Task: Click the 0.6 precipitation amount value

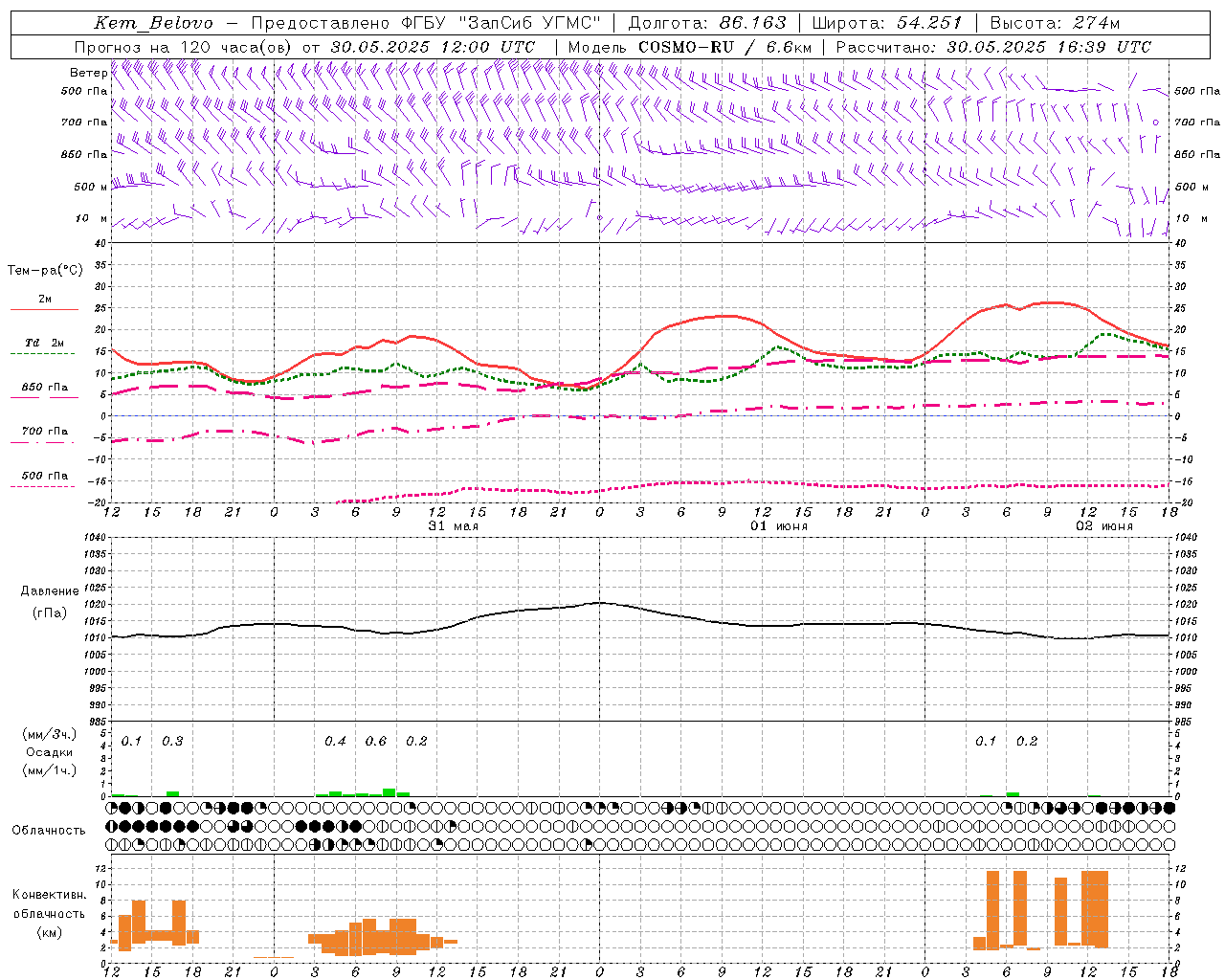Action: point(376,742)
